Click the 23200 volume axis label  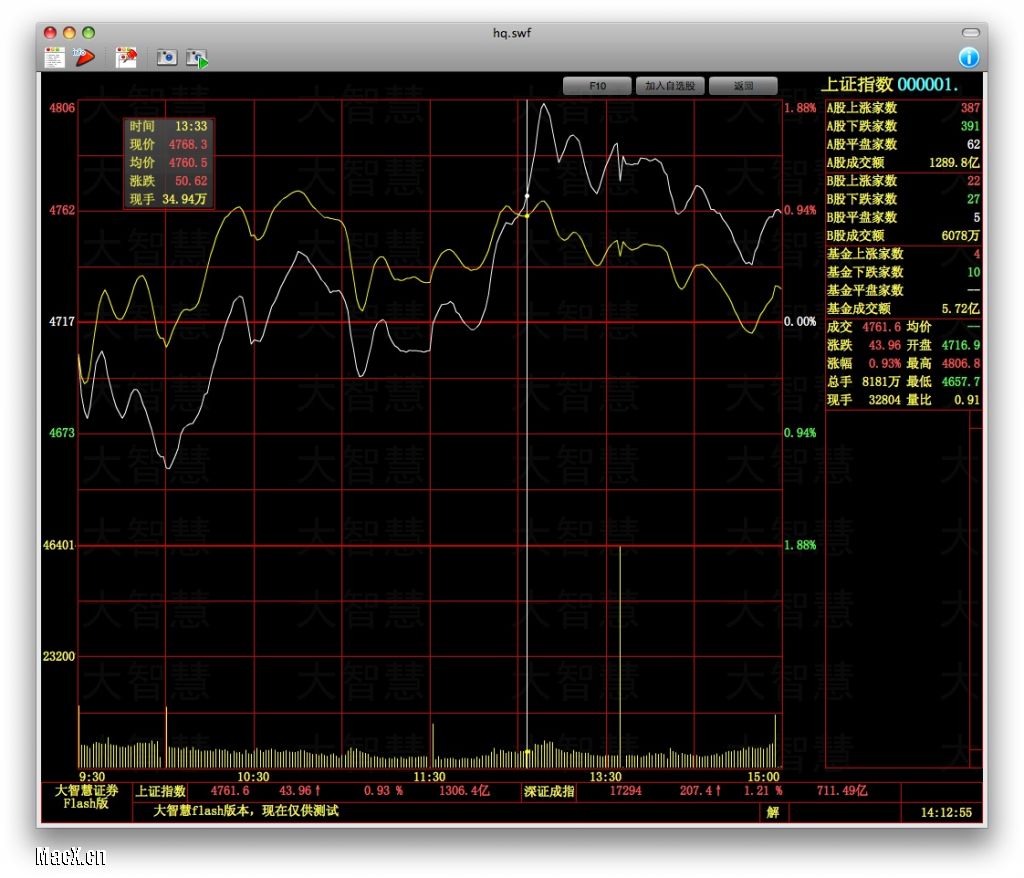coord(59,657)
